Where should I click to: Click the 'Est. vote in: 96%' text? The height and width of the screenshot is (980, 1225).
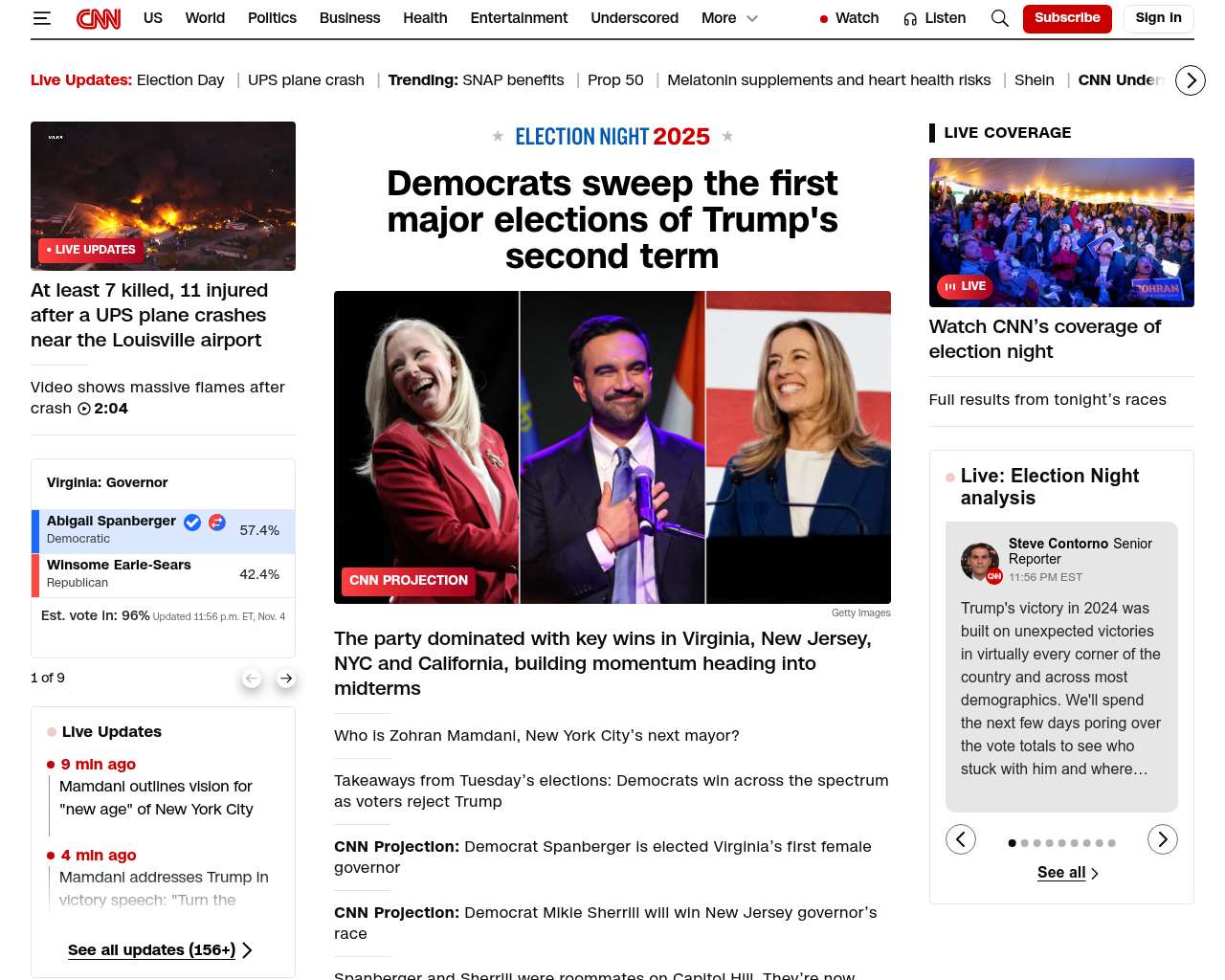tap(96, 615)
